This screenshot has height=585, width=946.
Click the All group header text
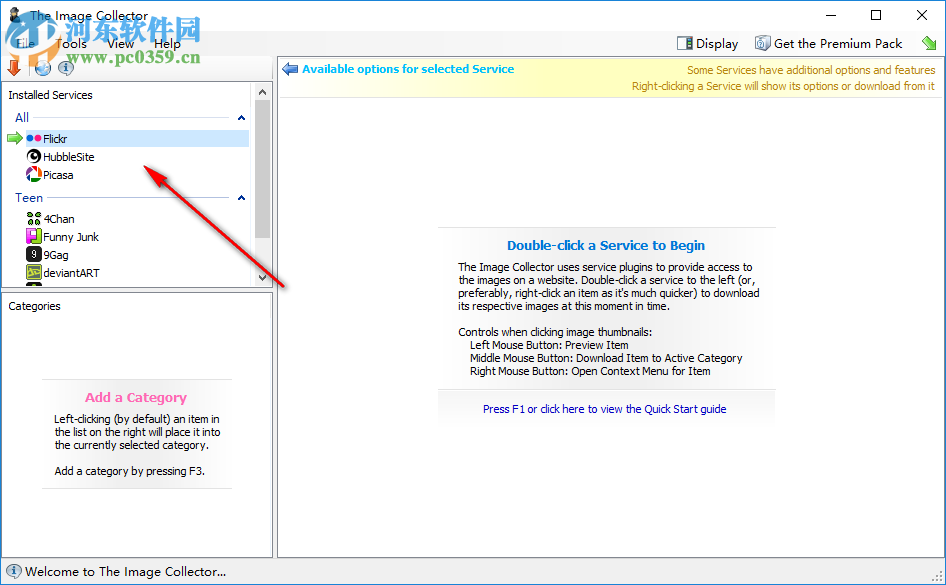click(22, 118)
